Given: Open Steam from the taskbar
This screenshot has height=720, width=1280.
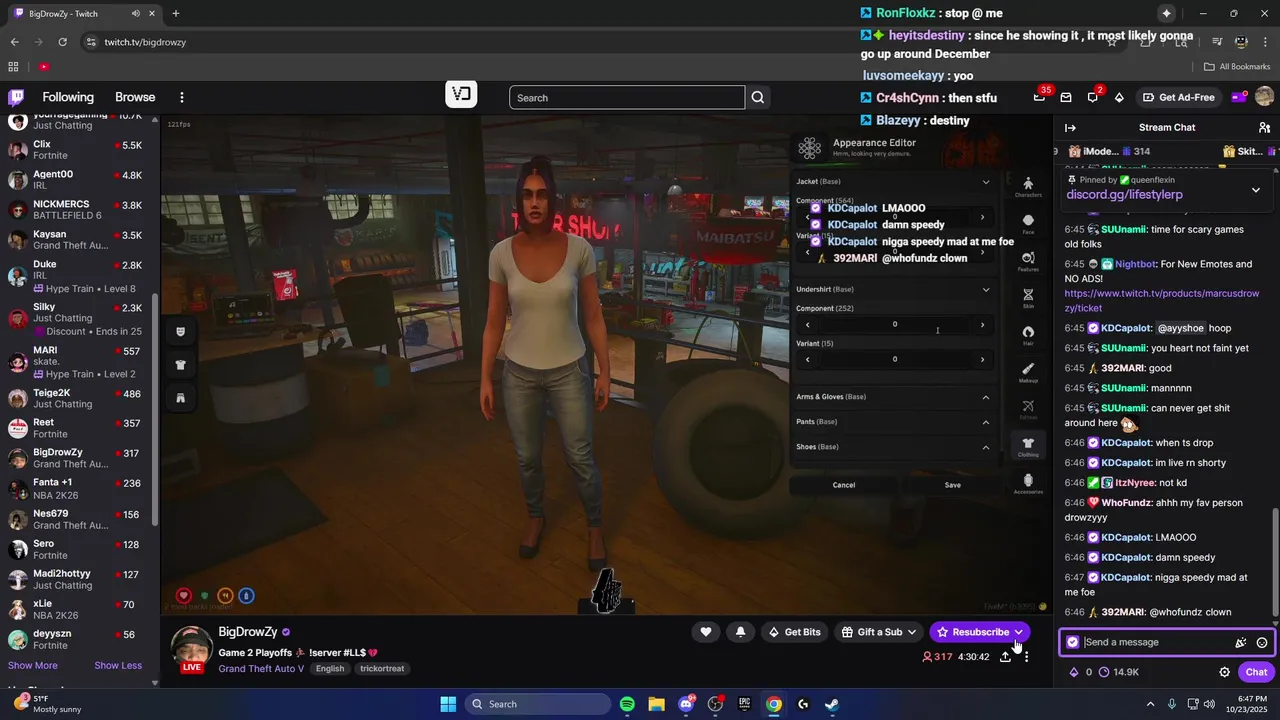Looking at the screenshot, I should (832, 704).
